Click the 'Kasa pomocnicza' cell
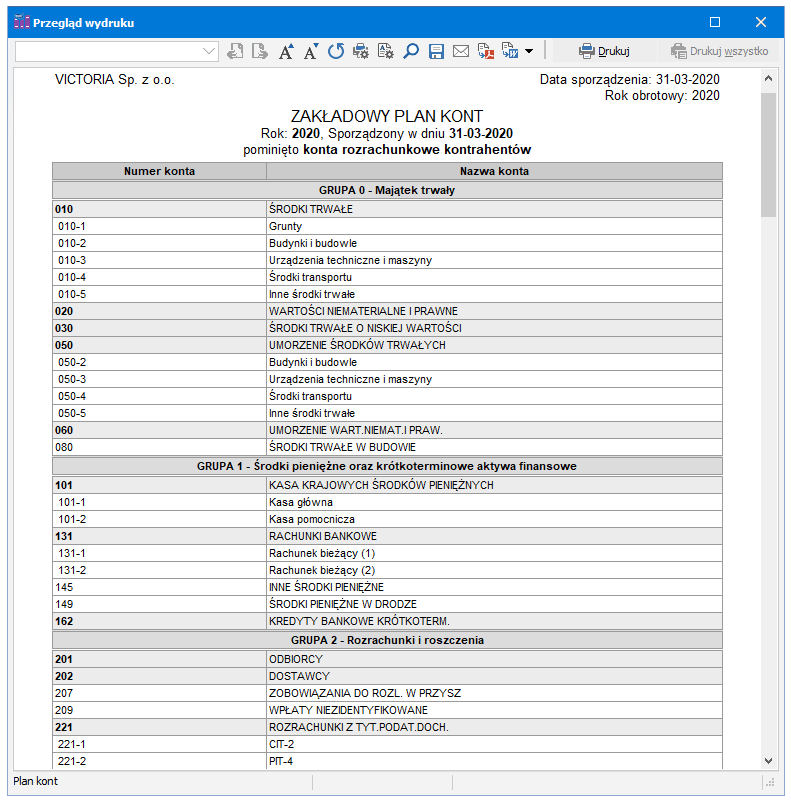The width and height of the screenshot is (791, 805). click(494, 519)
